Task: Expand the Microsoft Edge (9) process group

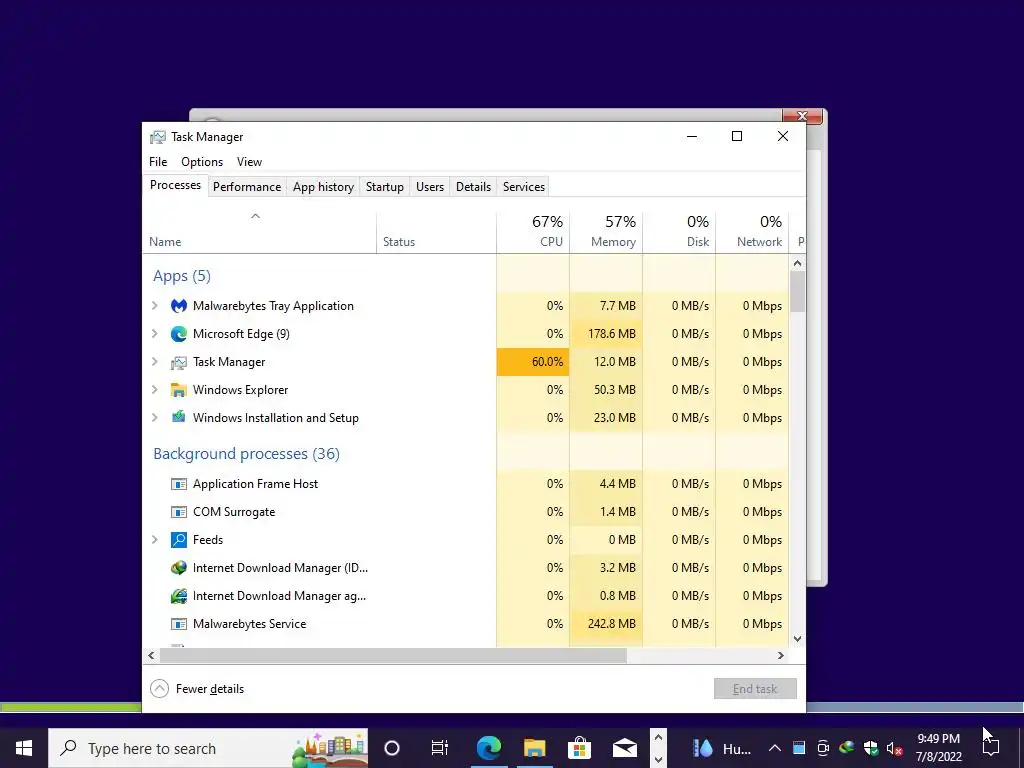Action: (x=155, y=334)
